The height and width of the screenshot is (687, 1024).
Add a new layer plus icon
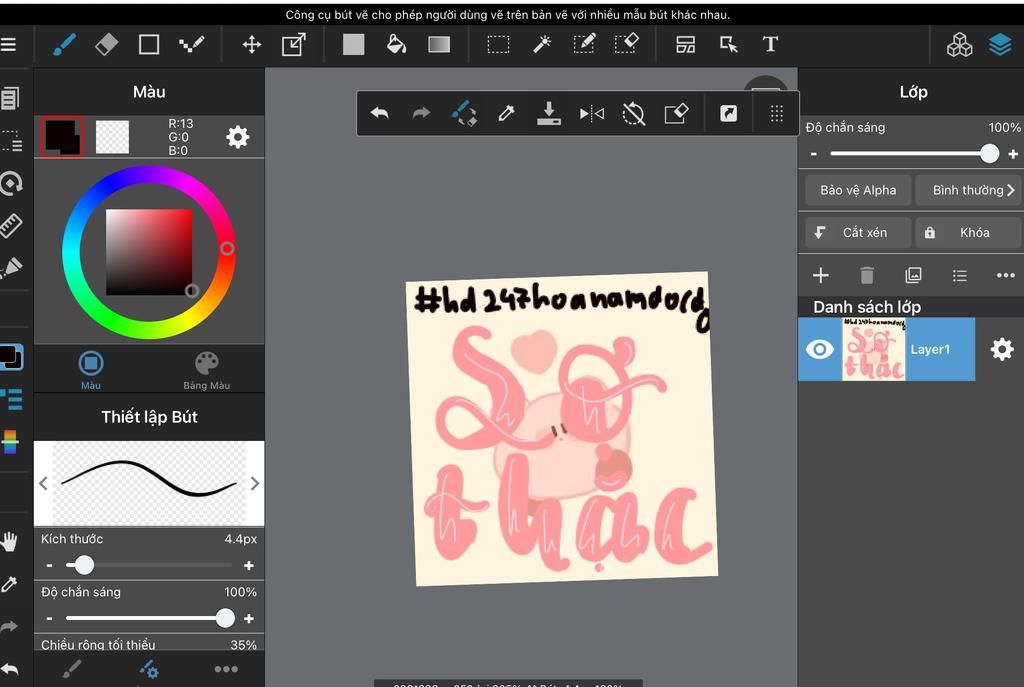point(821,276)
